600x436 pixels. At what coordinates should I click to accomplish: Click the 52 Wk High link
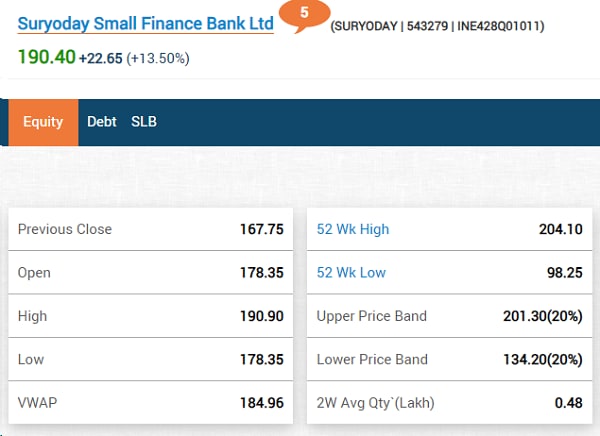(x=353, y=229)
